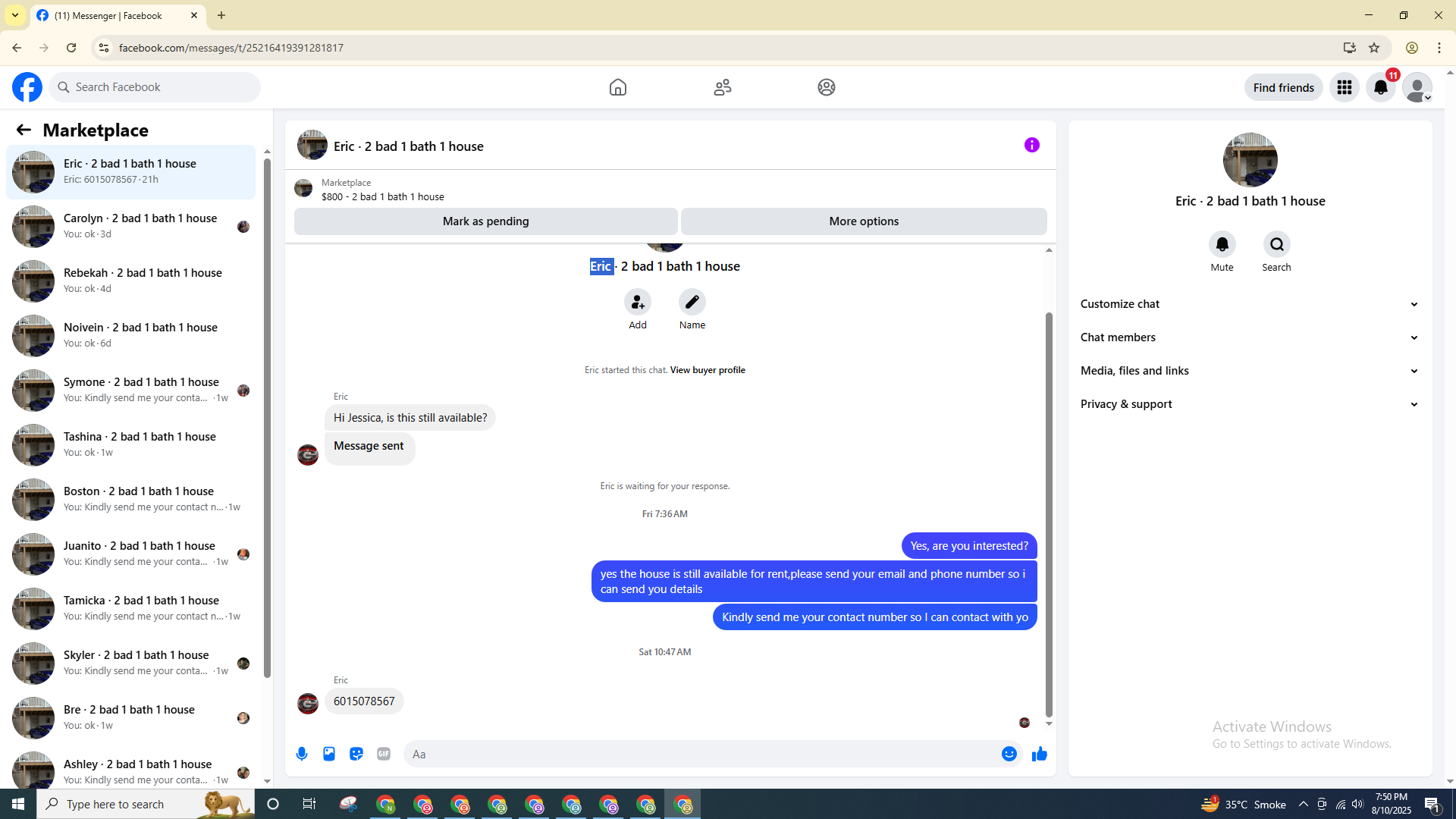Open the sticker picker icon
Screen dimensions: 1456x819
356,754
